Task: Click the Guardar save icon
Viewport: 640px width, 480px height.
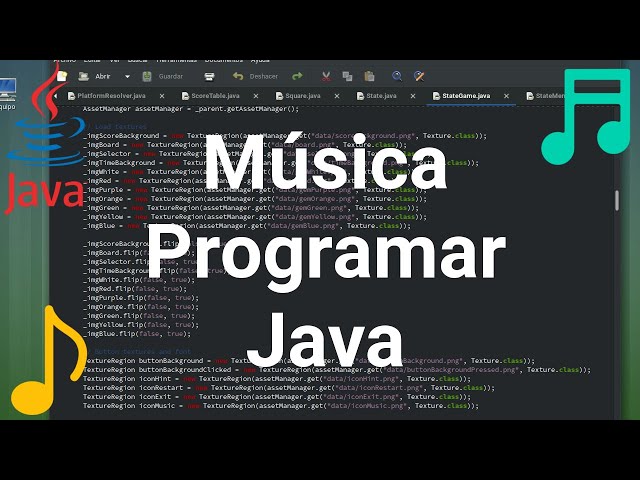Action: coord(147,76)
